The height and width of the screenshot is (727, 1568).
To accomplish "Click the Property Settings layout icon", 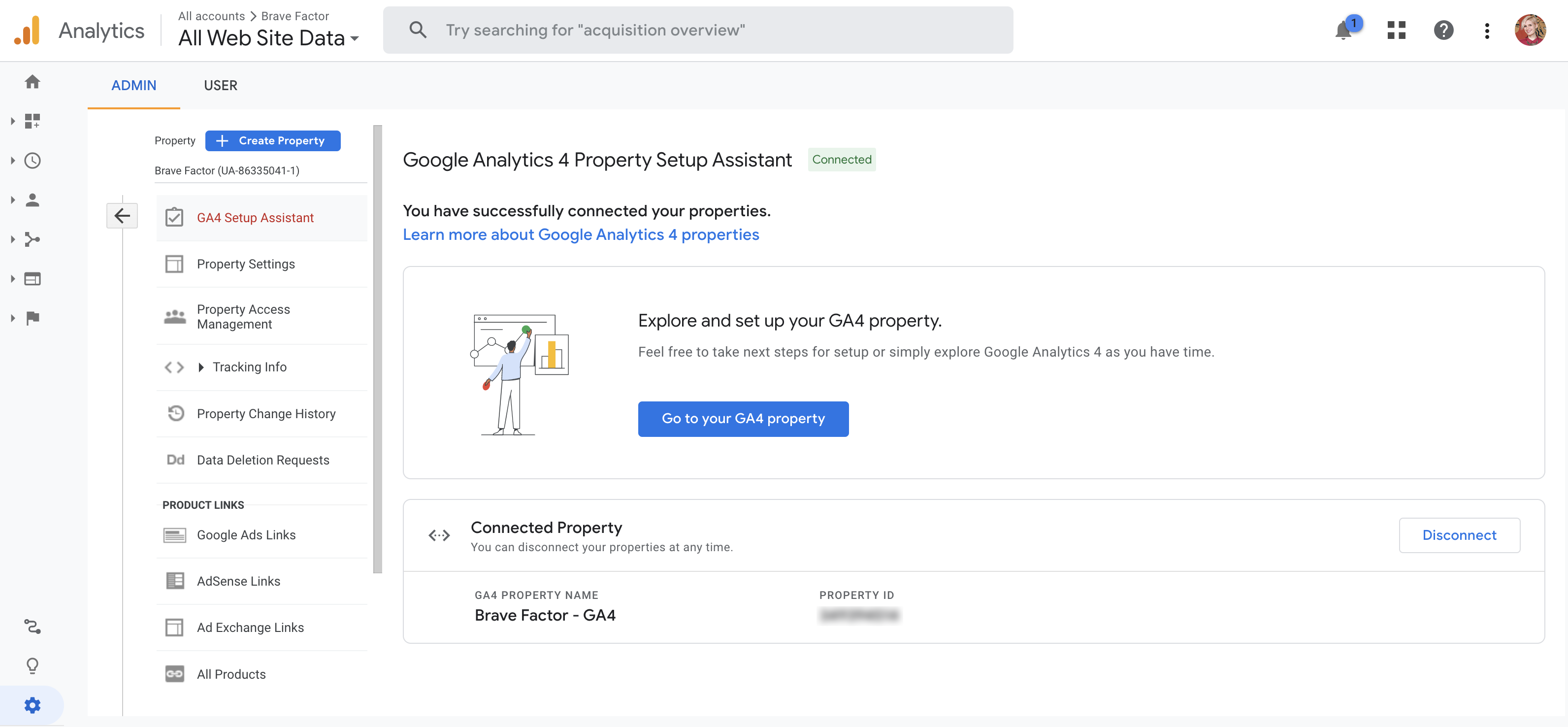I will pos(174,264).
